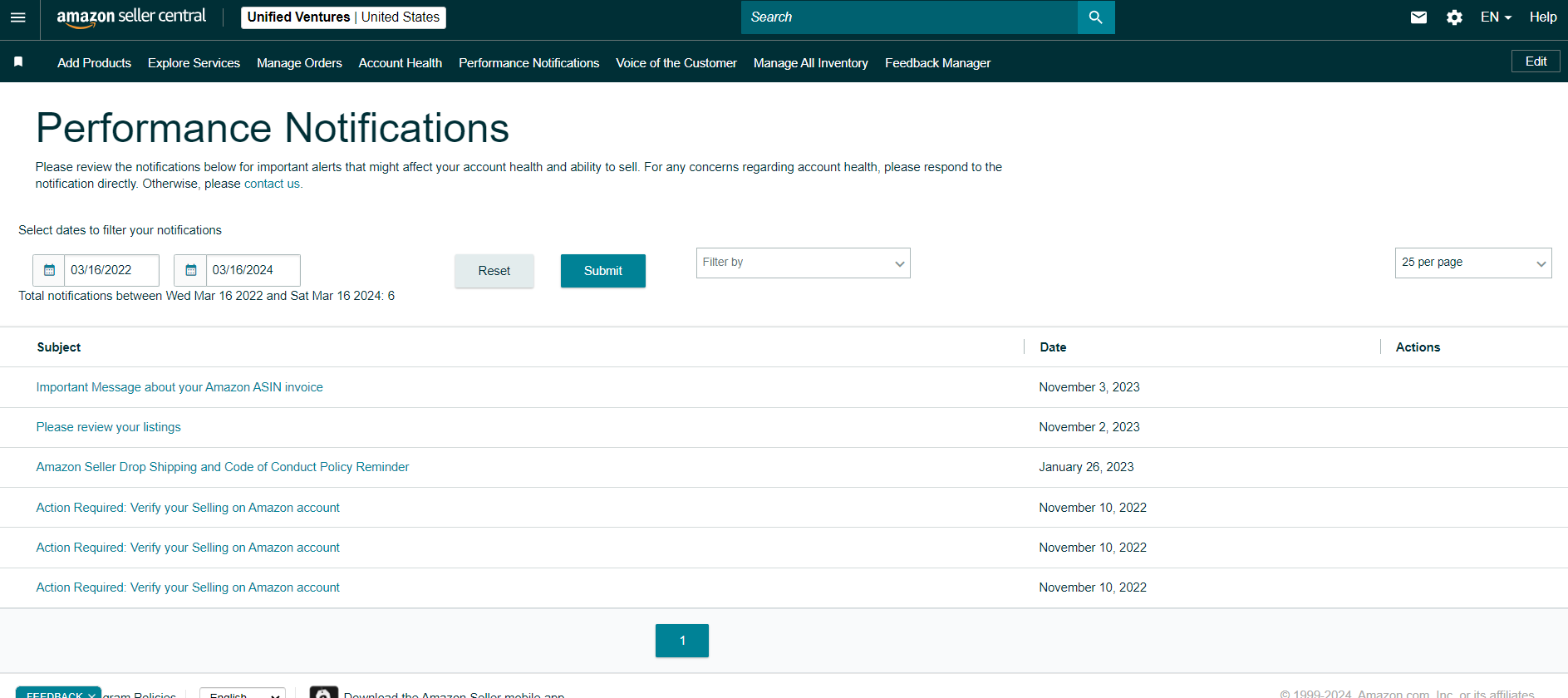Open the Drop Shipping and Code of Conduct reminder
The height and width of the screenshot is (698, 1568).
[223, 467]
